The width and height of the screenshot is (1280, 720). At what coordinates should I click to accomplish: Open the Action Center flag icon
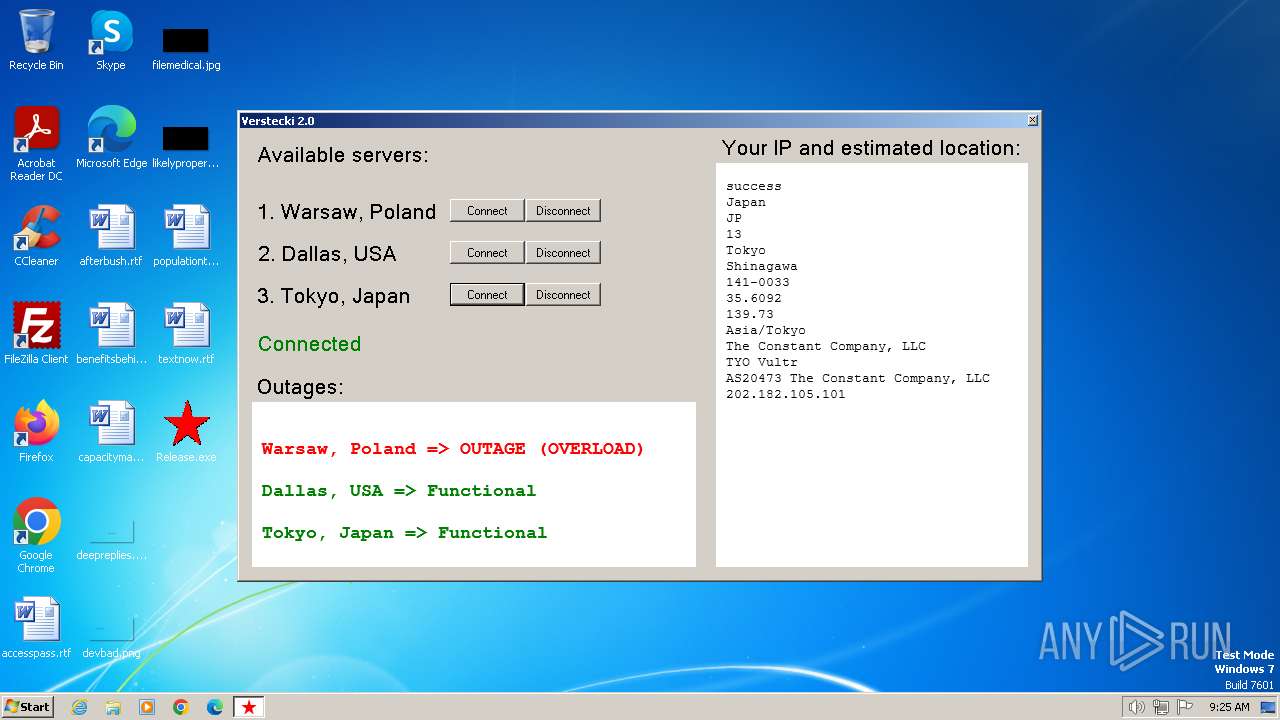coord(1185,707)
